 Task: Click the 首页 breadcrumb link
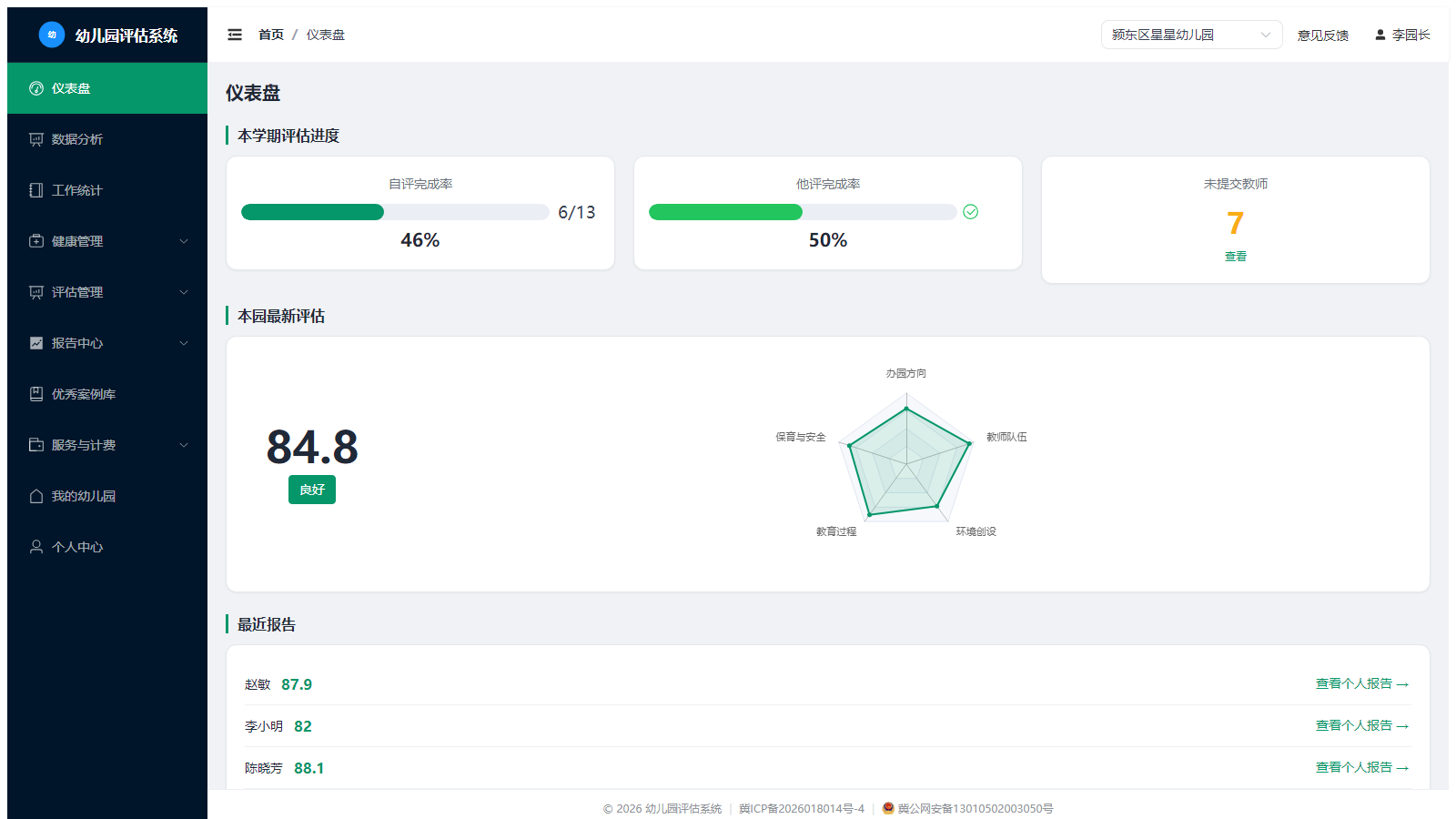click(271, 35)
